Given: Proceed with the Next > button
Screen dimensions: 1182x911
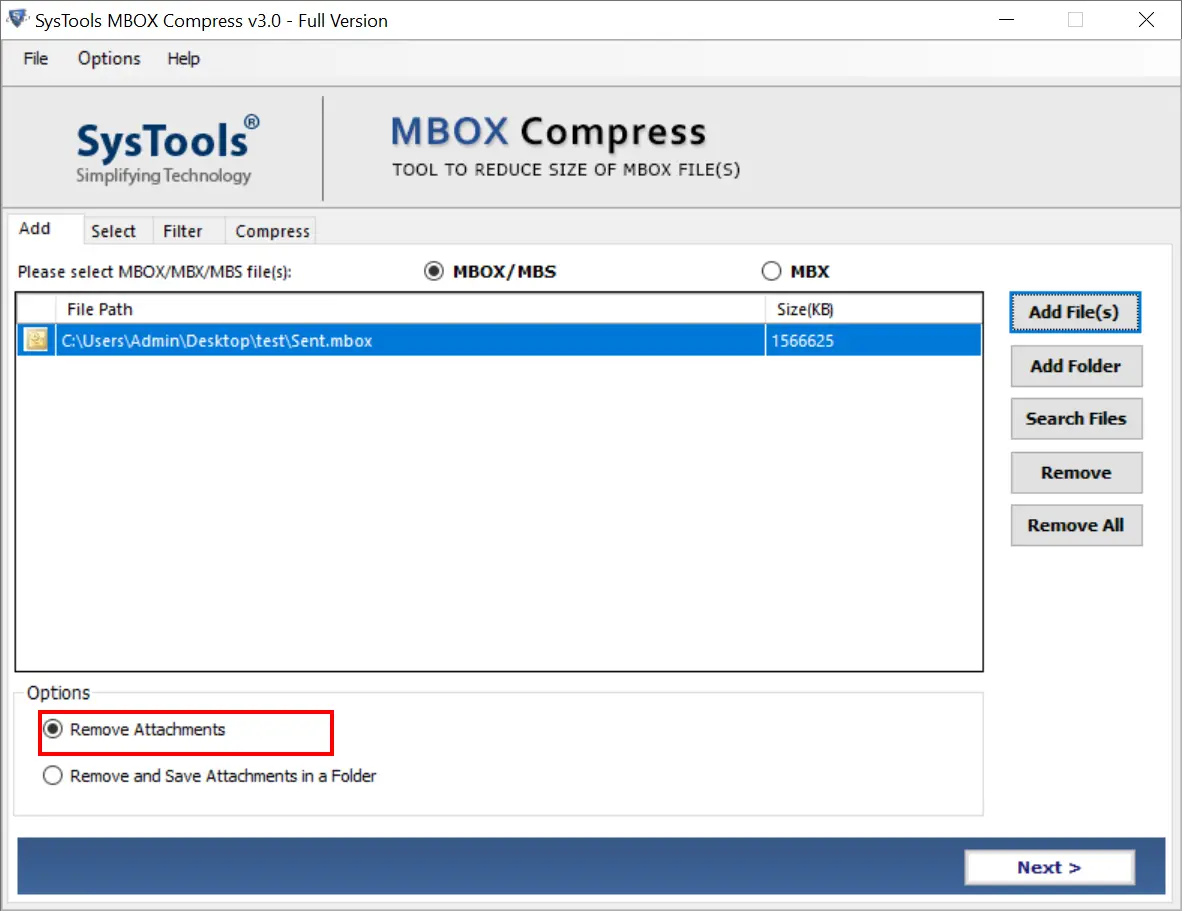Looking at the screenshot, I should click(x=1049, y=867).
